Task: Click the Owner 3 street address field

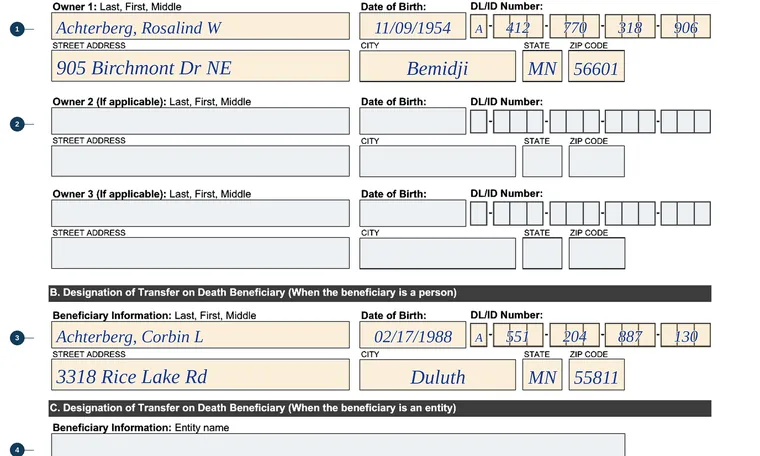Action: [x=200, y=253]
